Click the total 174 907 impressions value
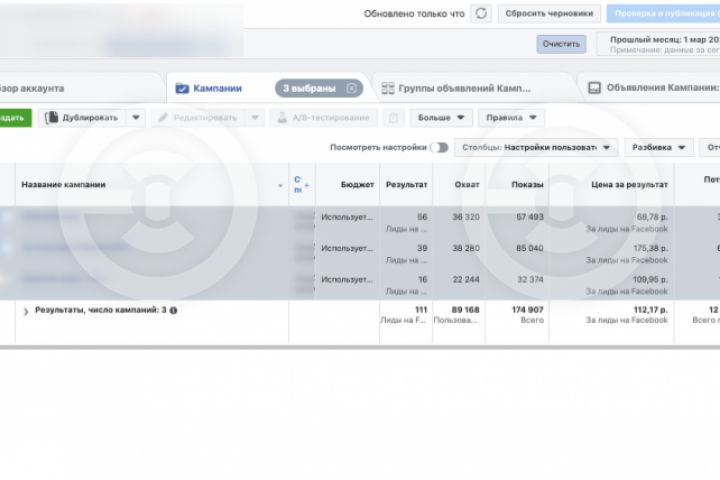Image resolution: width=720 pixels, height=480 pixels. tap(527, 310)
